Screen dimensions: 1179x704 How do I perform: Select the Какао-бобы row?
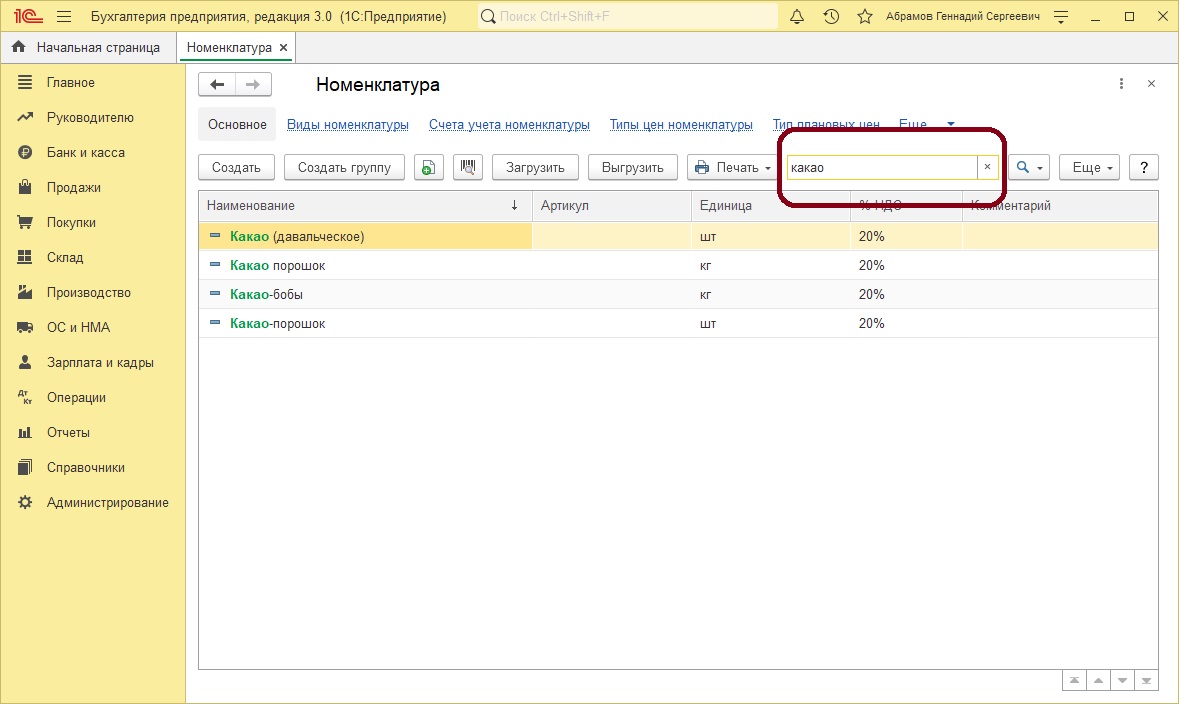(266, 295)
